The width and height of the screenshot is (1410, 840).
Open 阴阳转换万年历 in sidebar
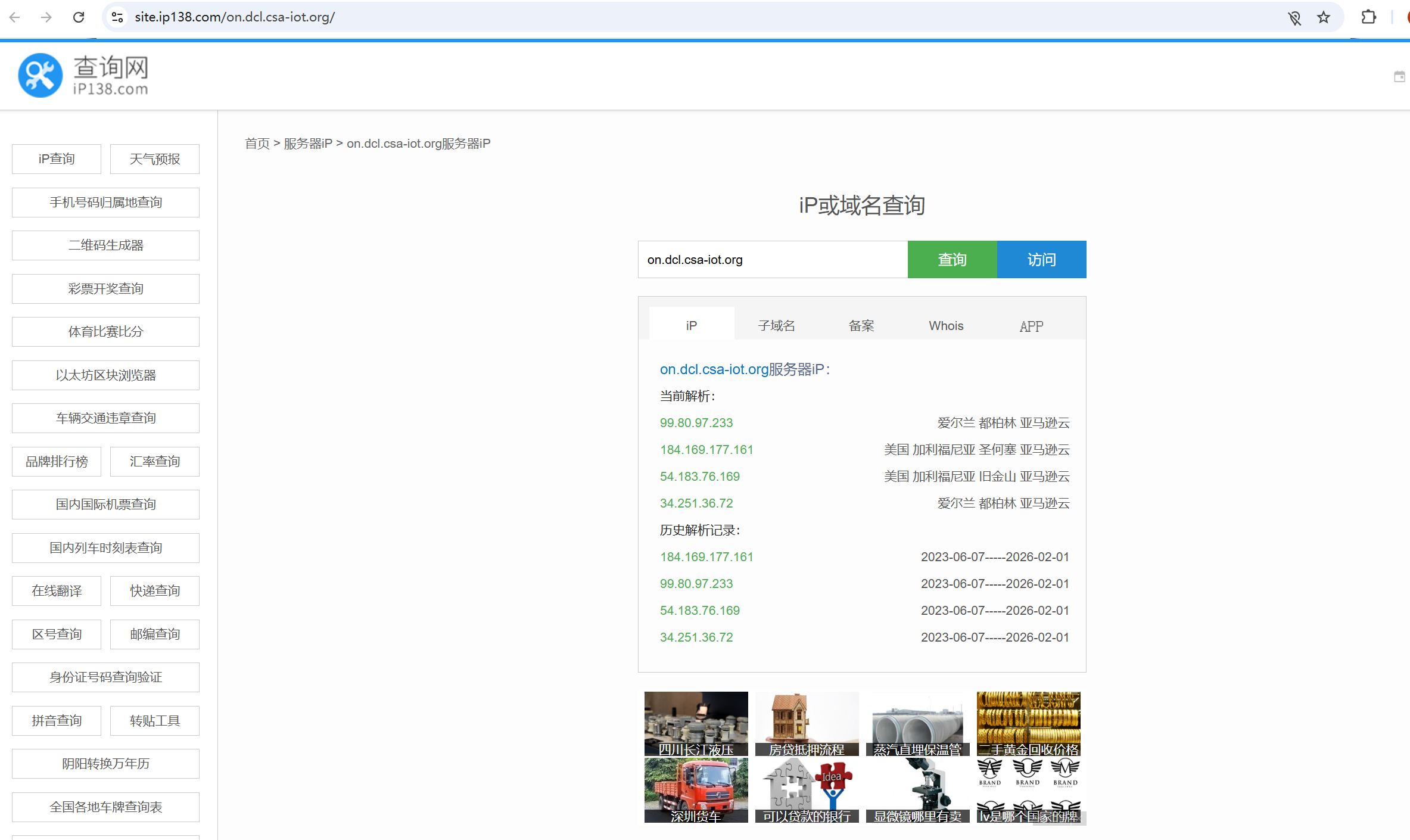point(105,764)
